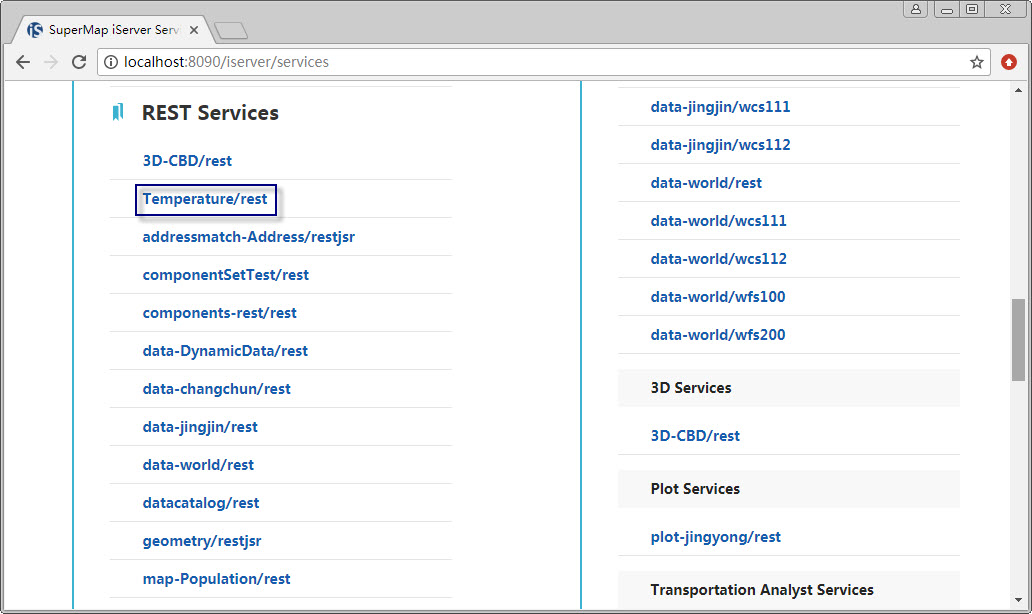
Task: Open the plot-jingyong/rest link
Action: (x=715, y=537)
